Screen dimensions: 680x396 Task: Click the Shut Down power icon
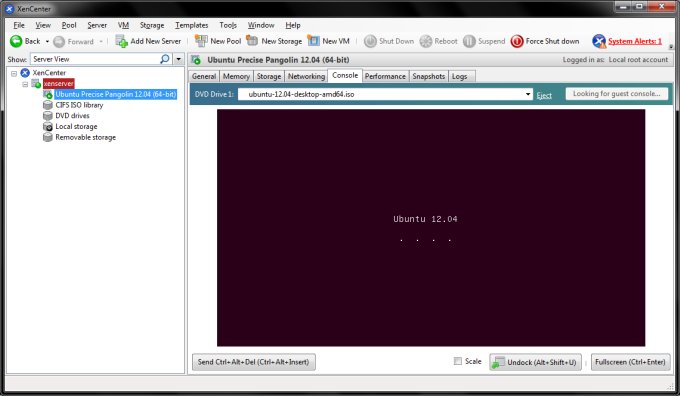pyautogui.click(x=370, y=41)
